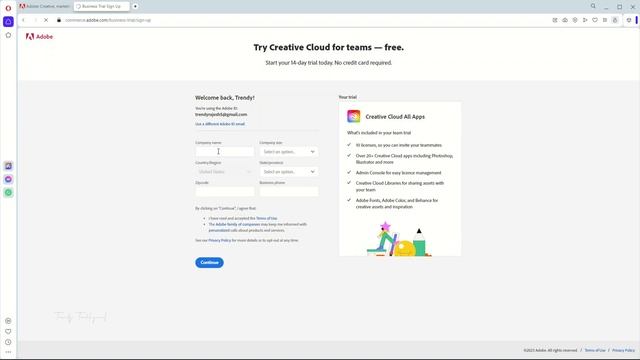
Task: Click the Creative Cloud All Apps icon
Action: coord(353,116)
